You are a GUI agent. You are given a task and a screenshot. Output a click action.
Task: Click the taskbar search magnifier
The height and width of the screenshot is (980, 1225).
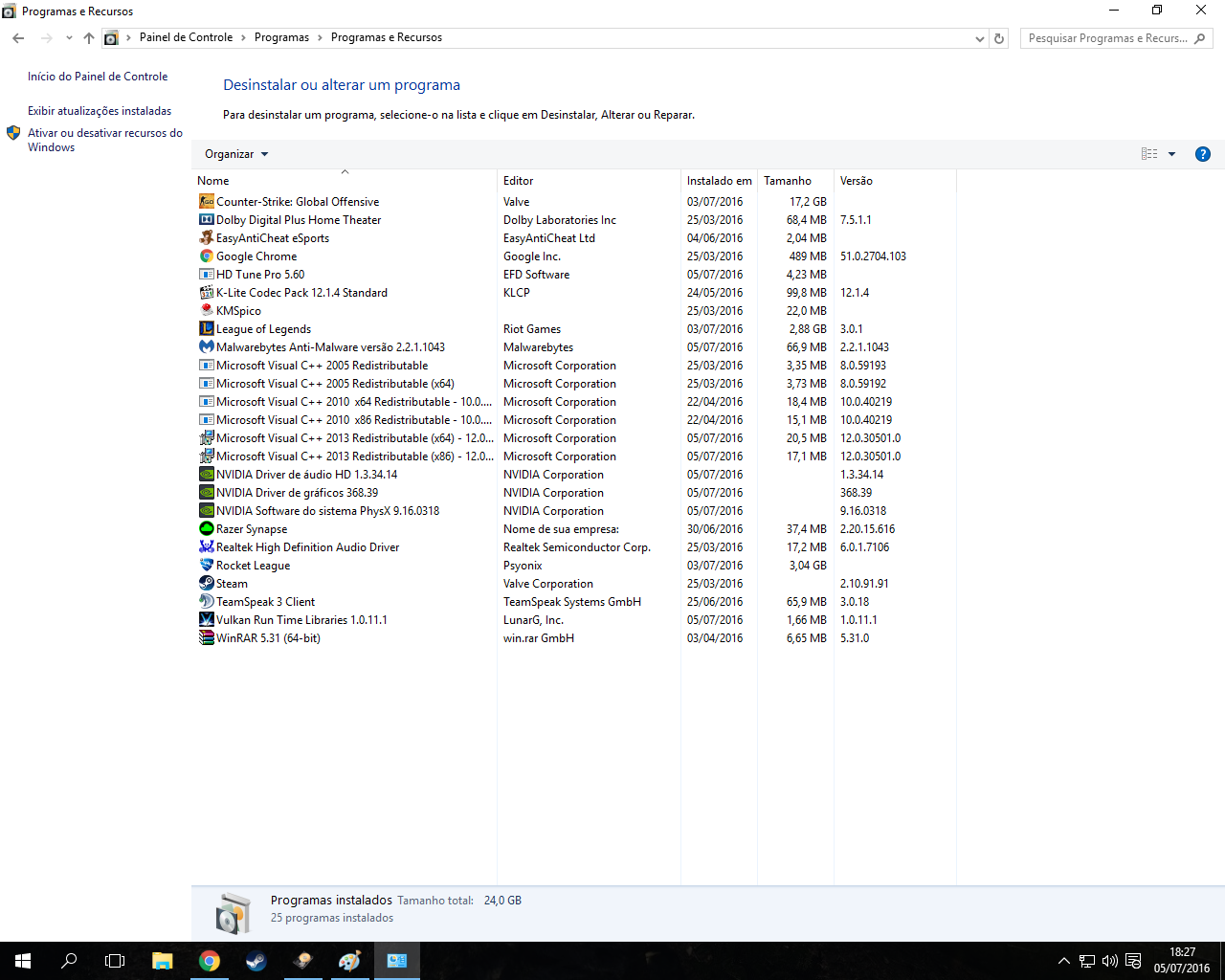click(x=69, y=961)
